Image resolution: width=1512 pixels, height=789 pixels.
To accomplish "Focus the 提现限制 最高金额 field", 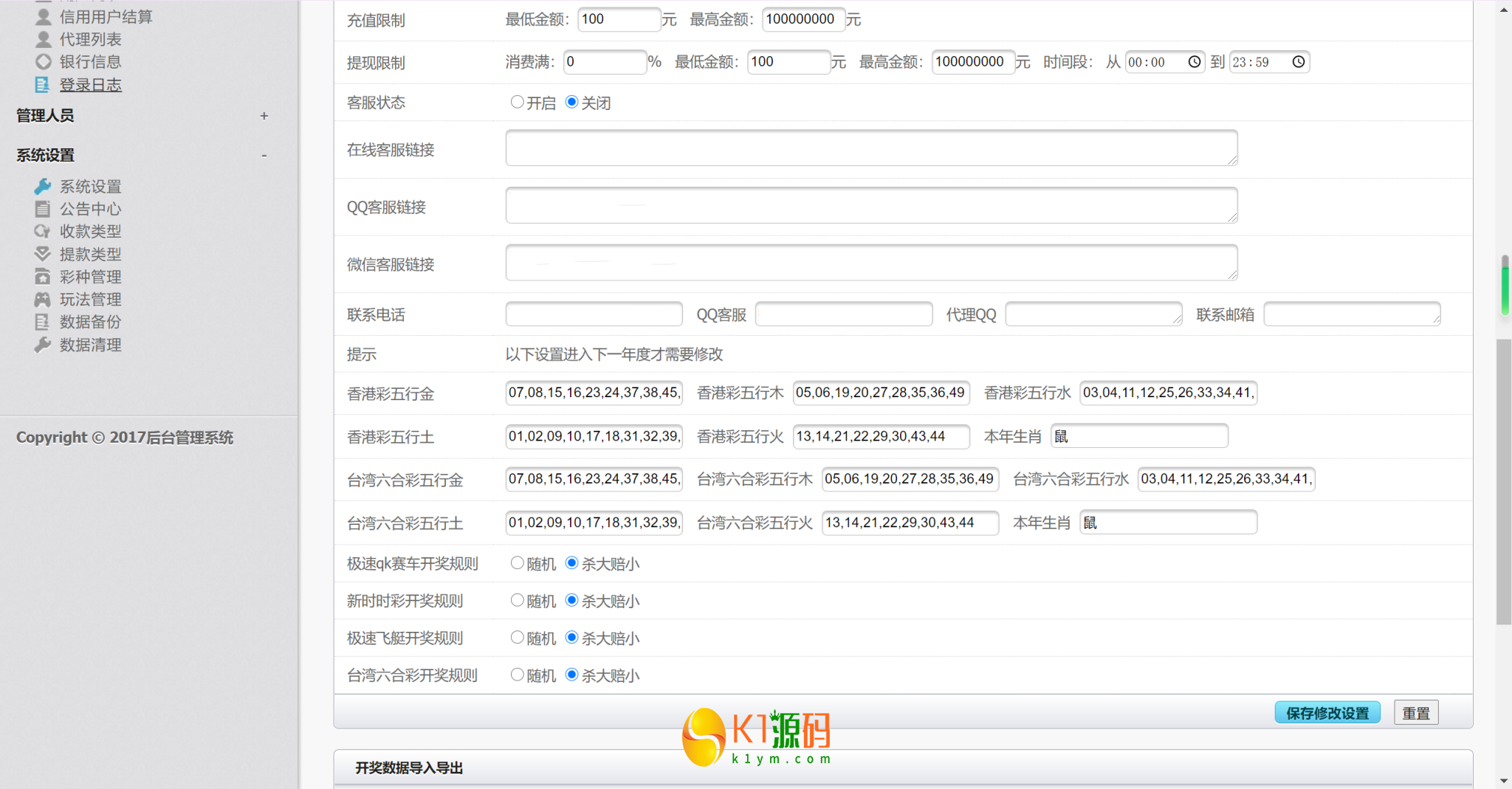I will (973, 62).
